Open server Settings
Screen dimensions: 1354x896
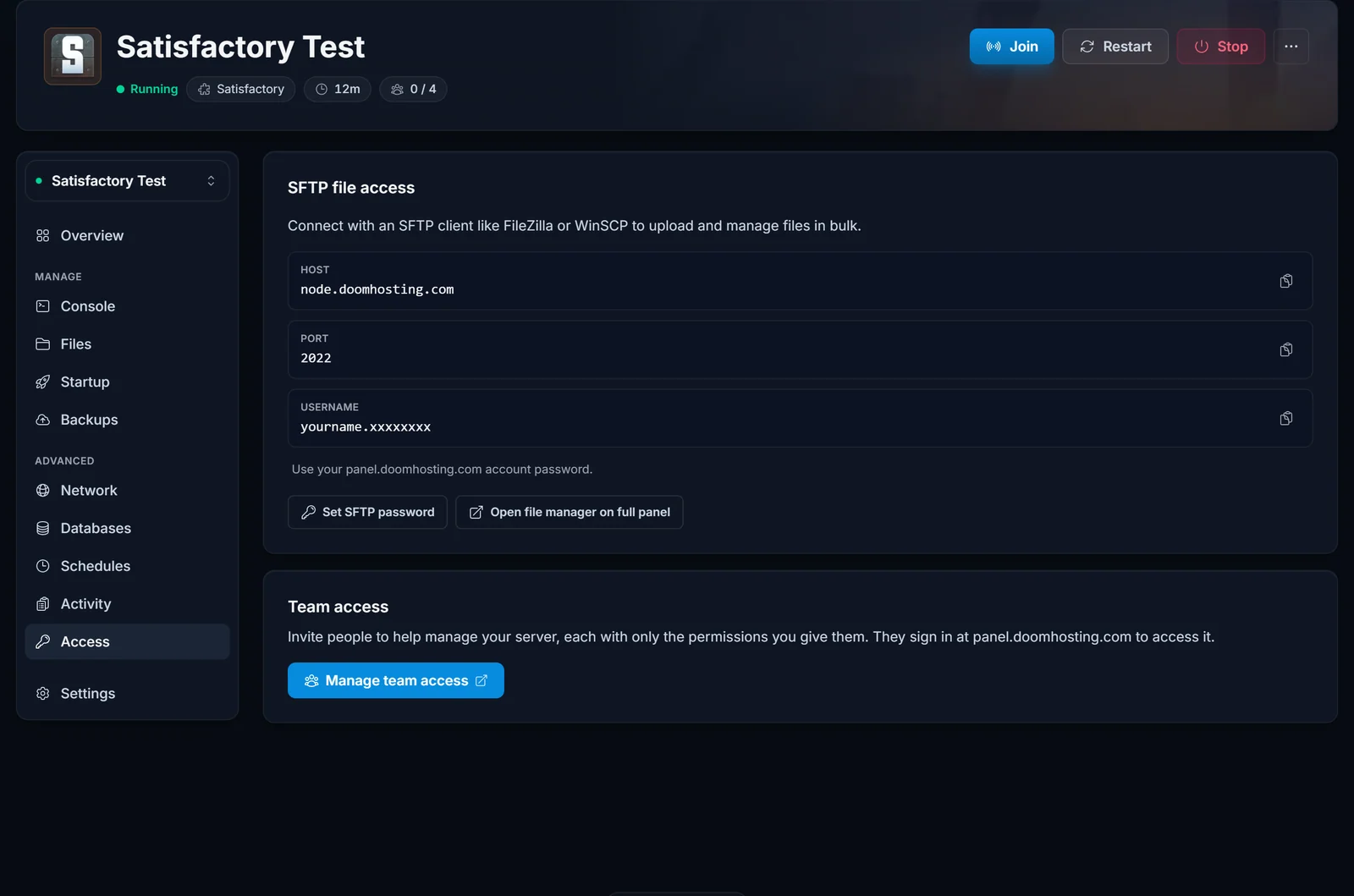[127, 693]
